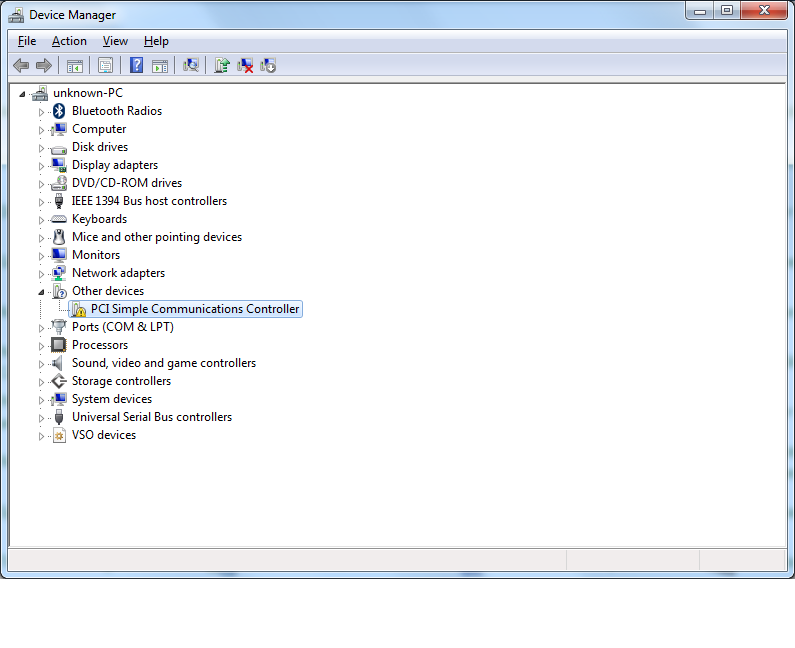Select Sound, video and game controllers
This screenshot has height=648, width=795.
pyautogui.click(x=164, y=363)
